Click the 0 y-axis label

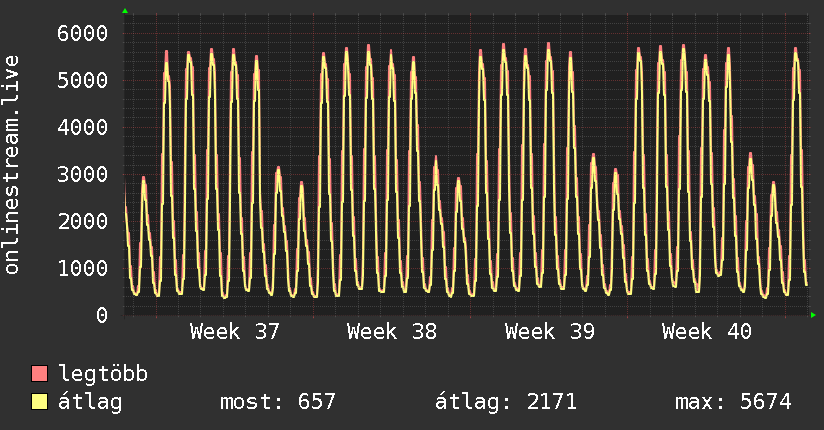pyautogui.click(x=102, y=315)
